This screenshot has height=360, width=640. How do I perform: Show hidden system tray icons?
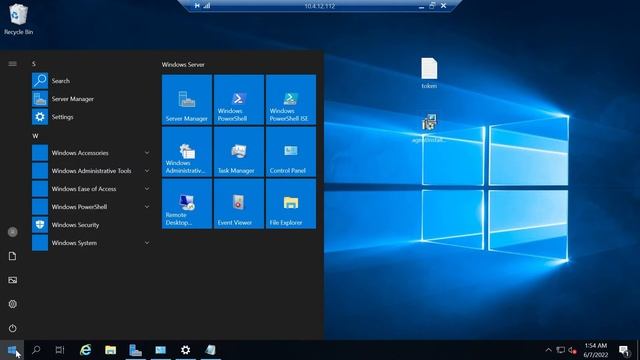point(548,350)
